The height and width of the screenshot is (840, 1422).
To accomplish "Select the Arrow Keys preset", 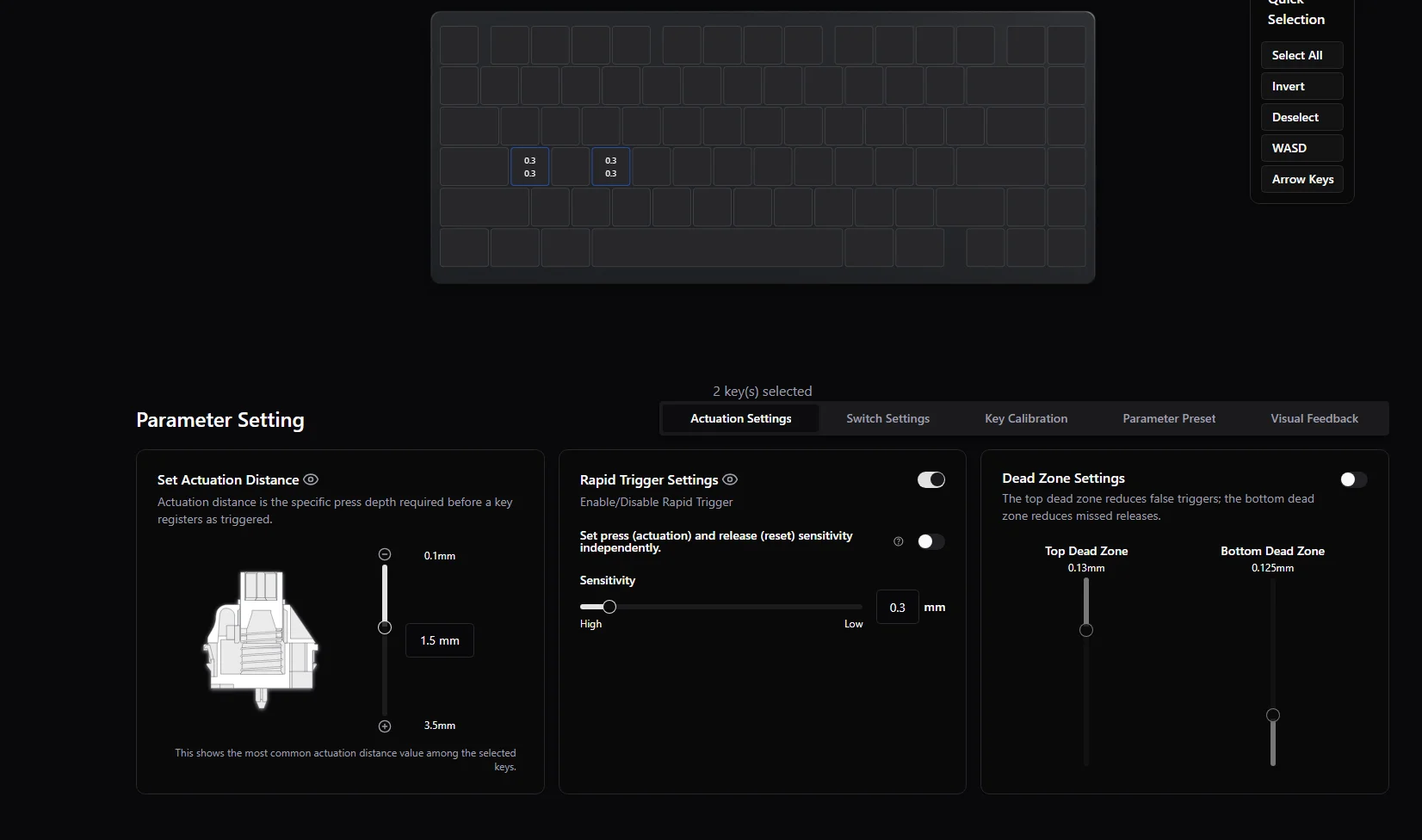I will pyautogui.click(x=1301, y=179).
